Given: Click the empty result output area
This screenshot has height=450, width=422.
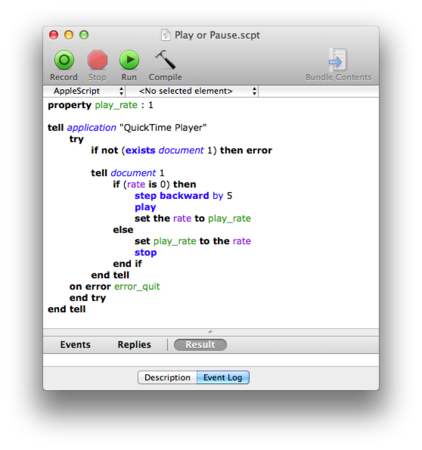Looking at the screenshot, I should (x=211, y=360).
